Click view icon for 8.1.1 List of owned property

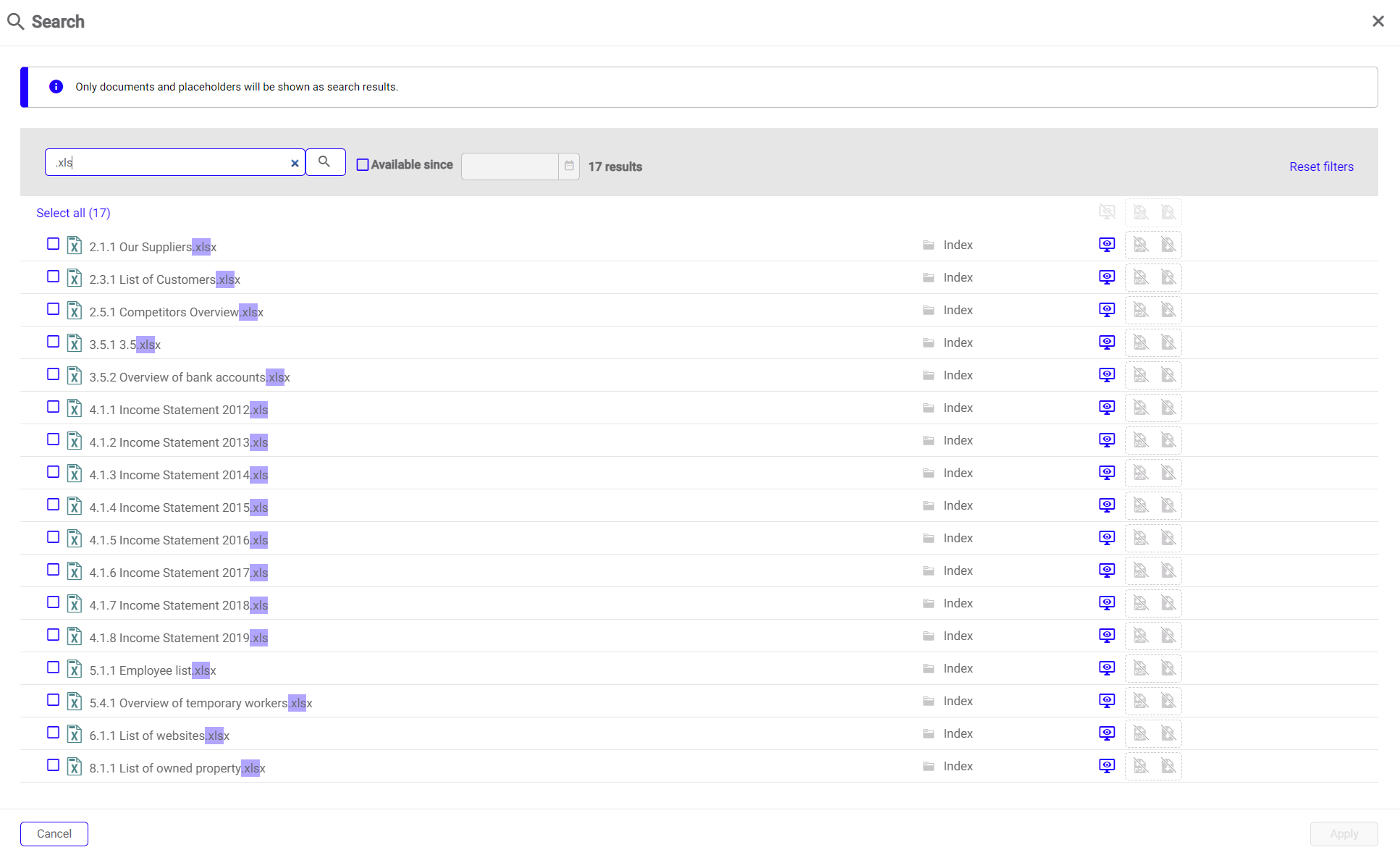(1106, 766)
